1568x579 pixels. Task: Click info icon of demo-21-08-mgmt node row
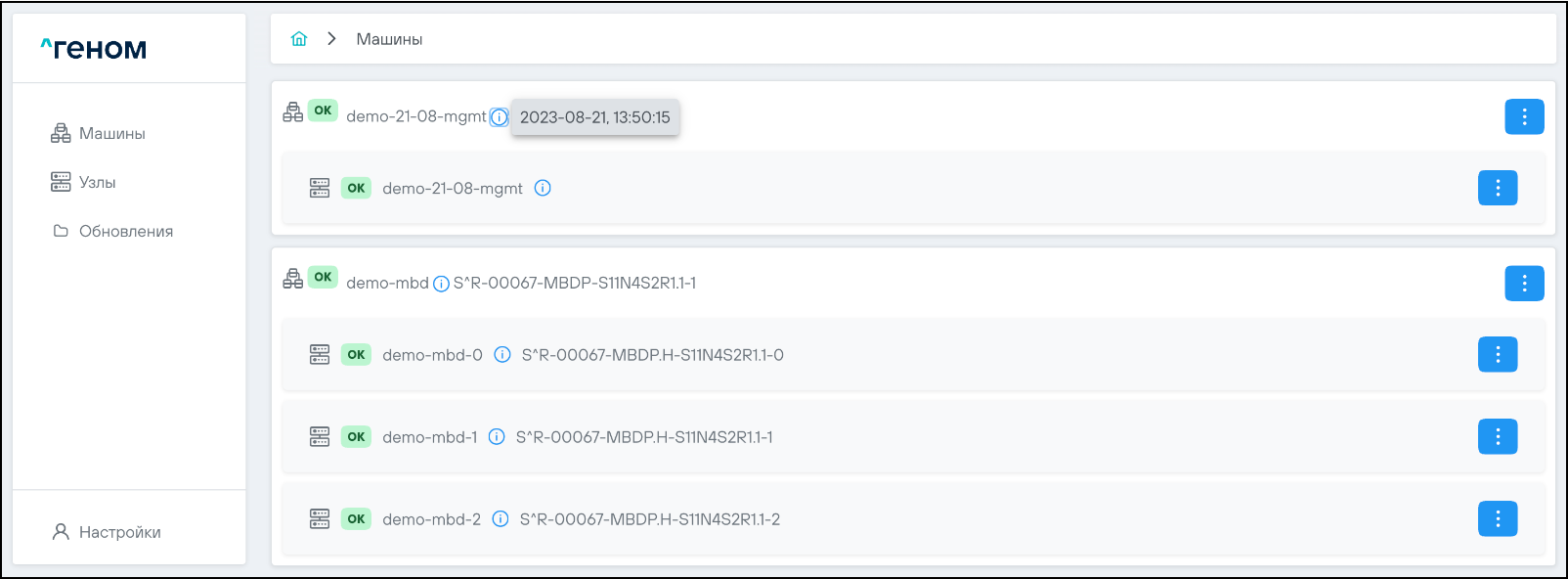coord(543,188)
